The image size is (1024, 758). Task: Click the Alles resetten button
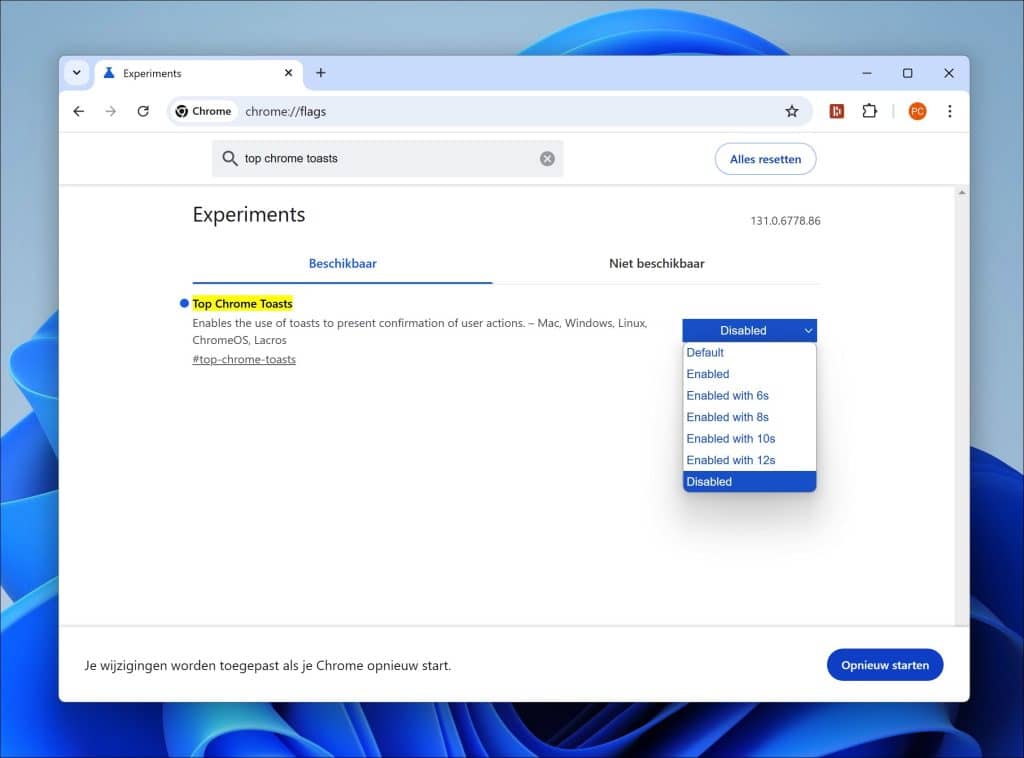pyautogui.click(x=765, y=159)
